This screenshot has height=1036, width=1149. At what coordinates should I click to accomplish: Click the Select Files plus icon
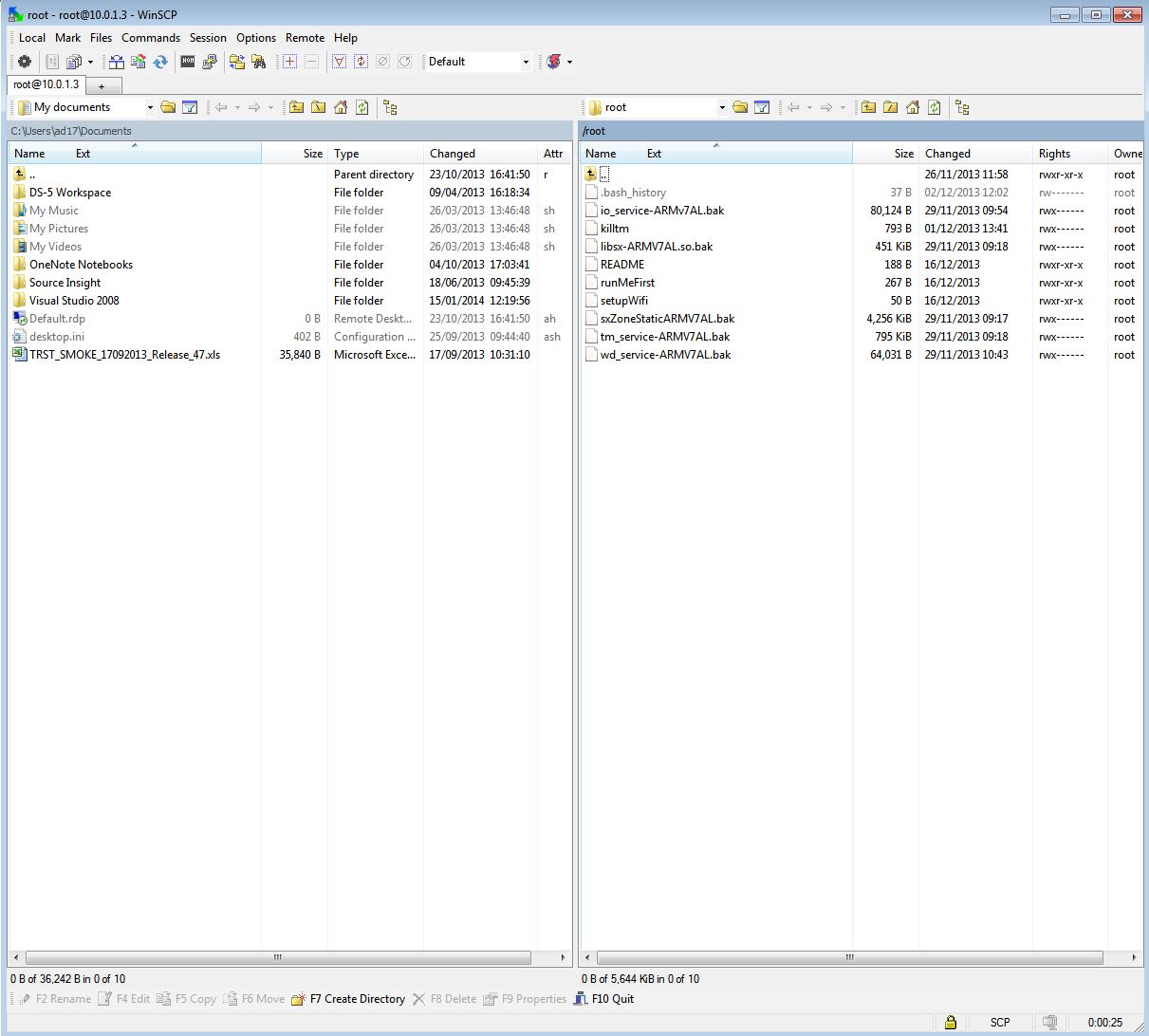pos(289,62)
